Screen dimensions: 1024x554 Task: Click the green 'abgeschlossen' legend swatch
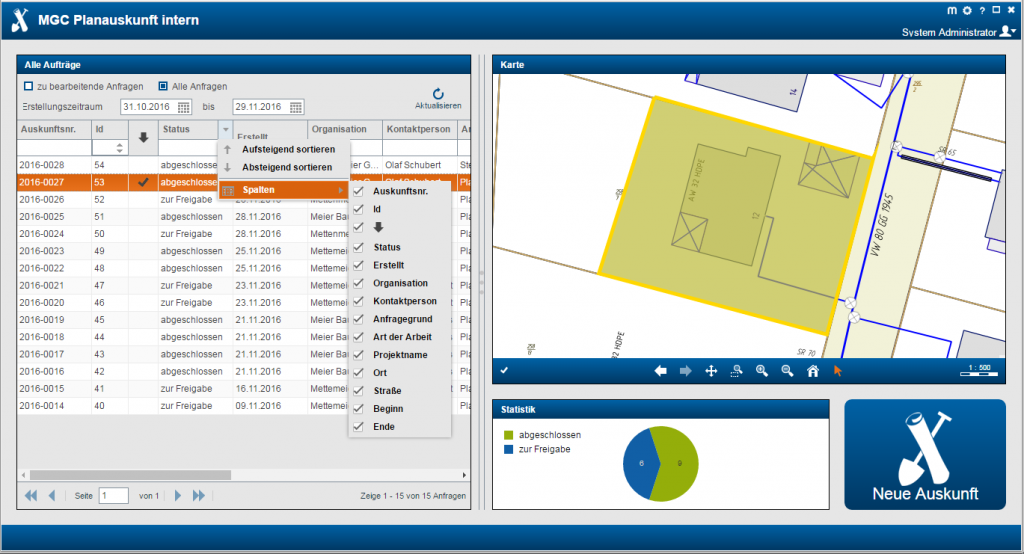pos(508,435)
